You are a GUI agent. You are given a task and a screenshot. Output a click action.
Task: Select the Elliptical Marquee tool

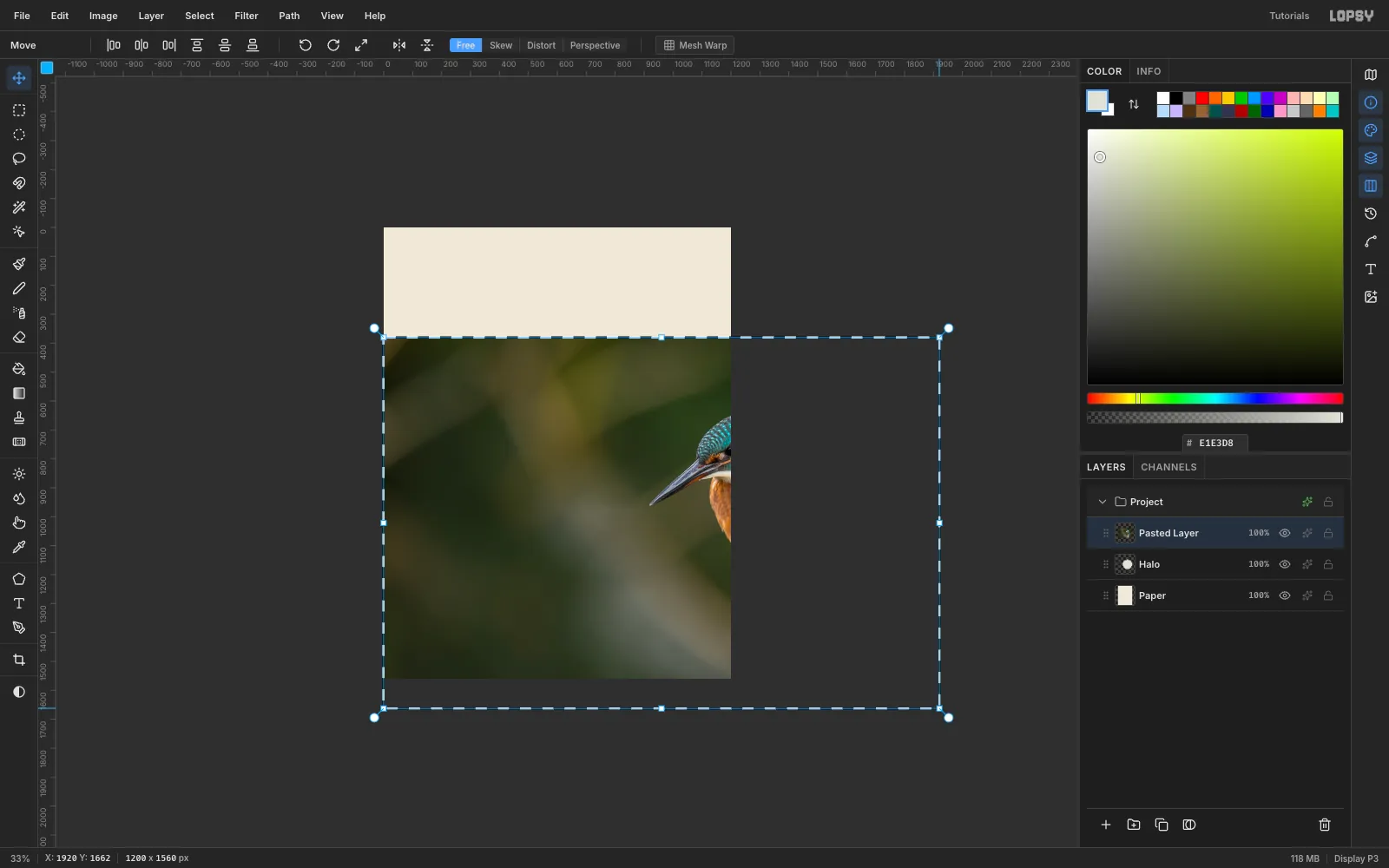tap(19, 135)
